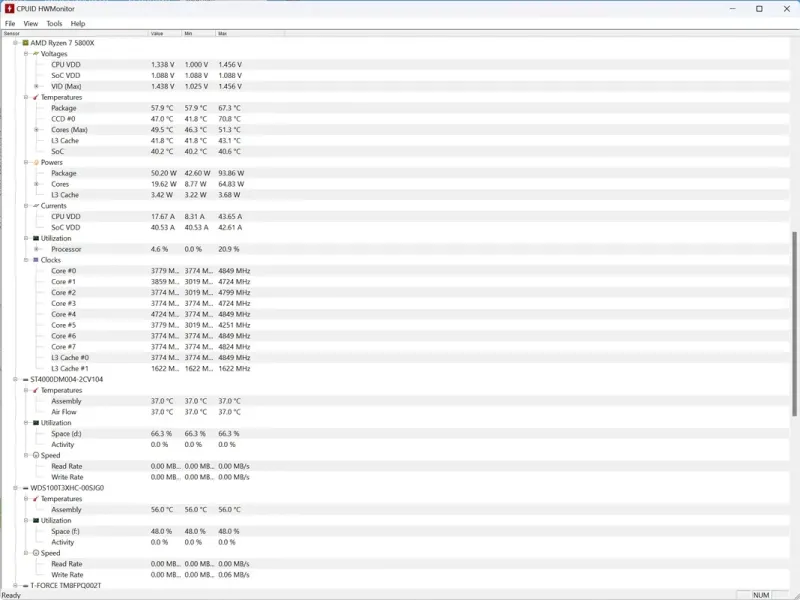This screenshot has width=800, height=600.
Task: Expand the Processor utilization node
Action: 36,249
